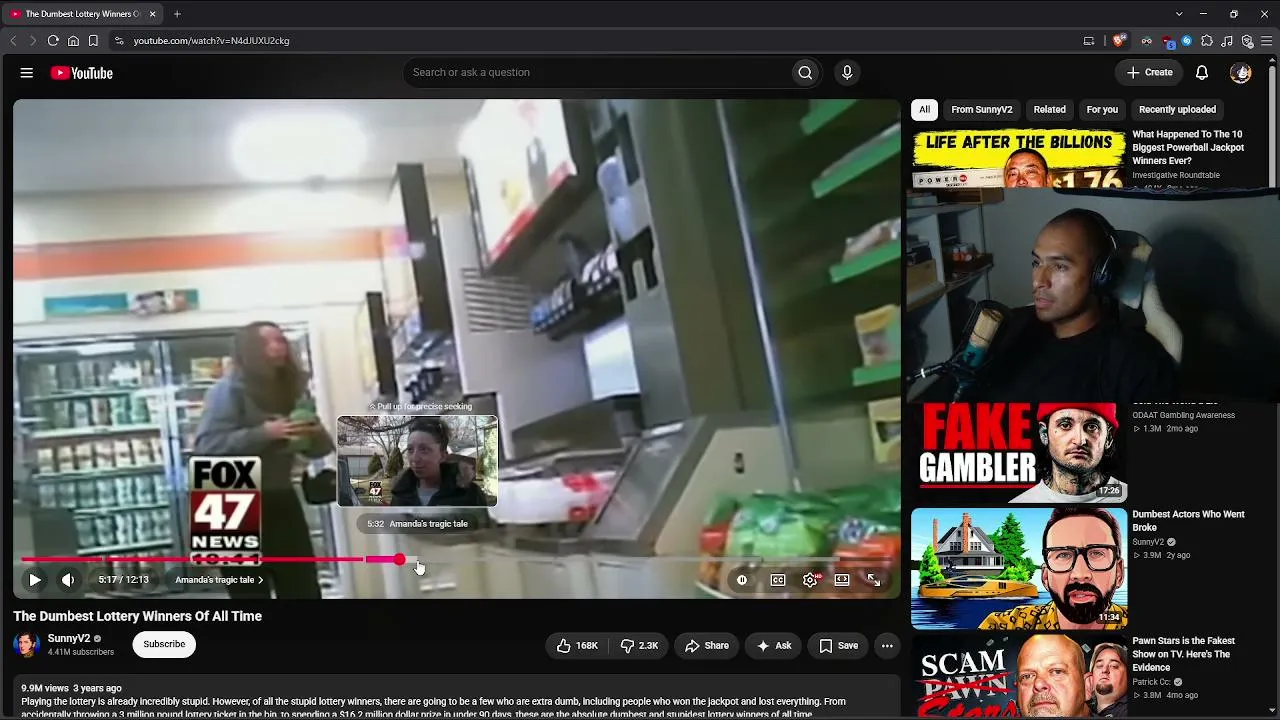Click the 9.9M views text
The image size is (1280, 720).
[45, 688]
